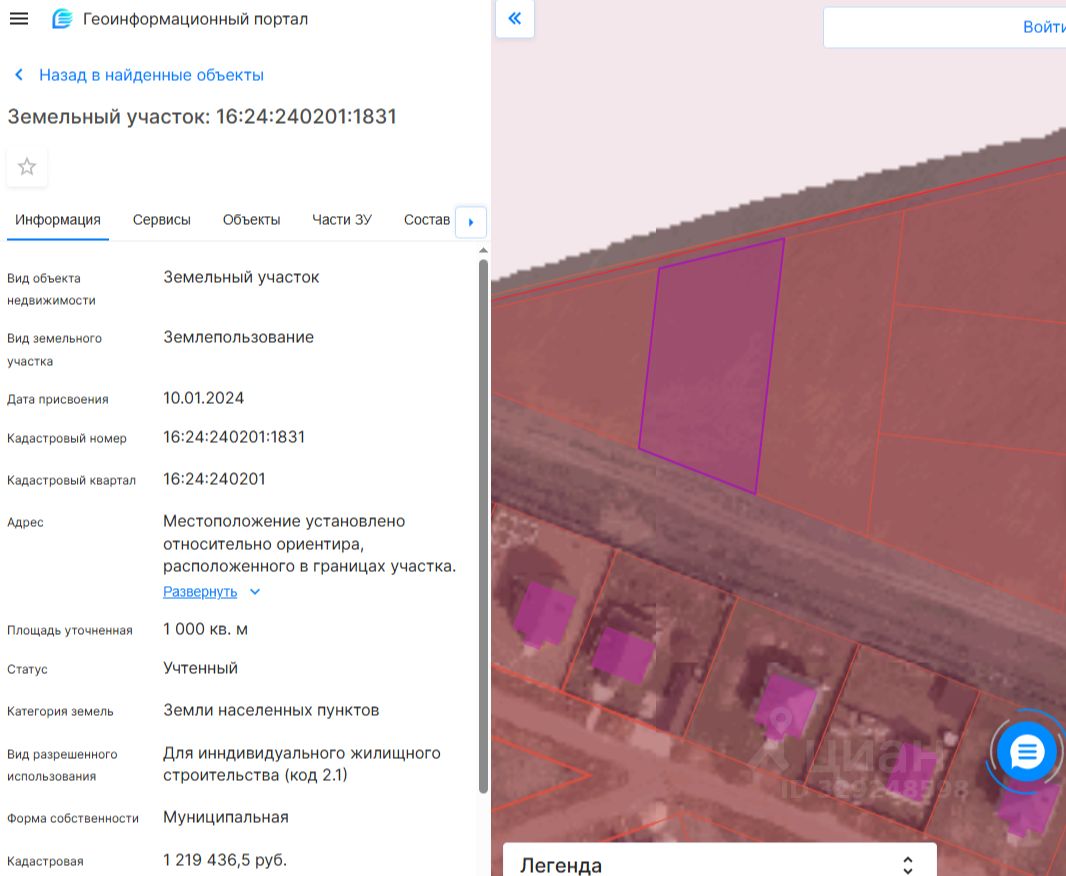The height and width of the screenshot is (876, 1066).
Task: Expand the address with Развернуть link
Action: click(x=200, y=592)
